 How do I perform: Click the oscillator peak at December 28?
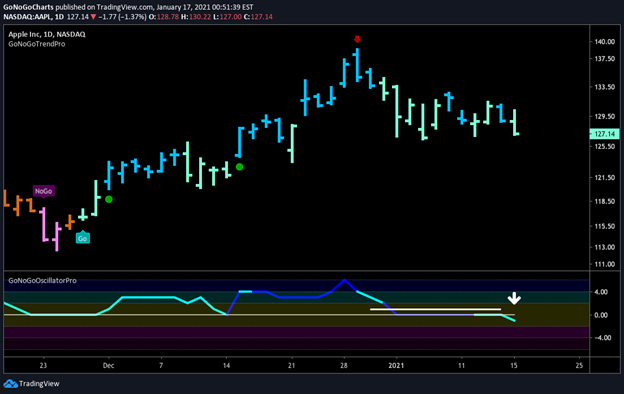click(x=344, y=280)
